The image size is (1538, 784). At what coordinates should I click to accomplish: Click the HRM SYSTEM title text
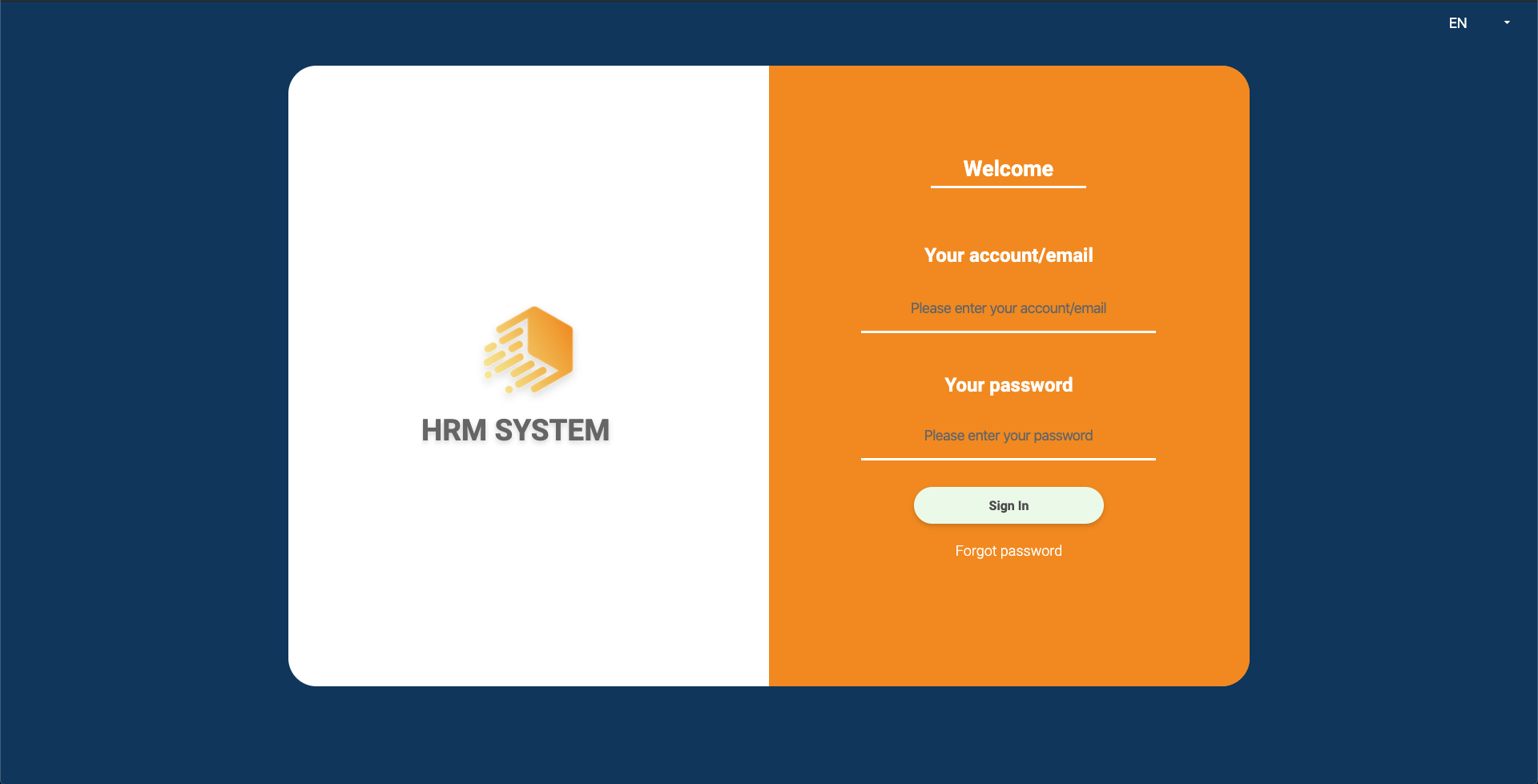pos(515,431)
